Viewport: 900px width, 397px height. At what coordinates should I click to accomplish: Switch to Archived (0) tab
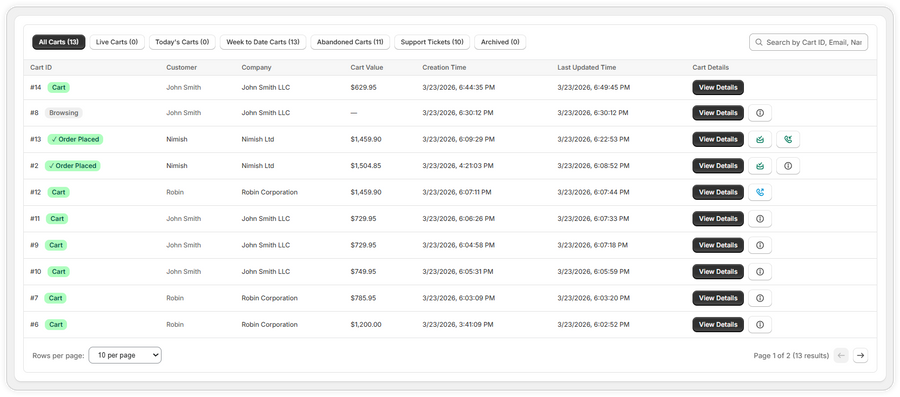500,42
